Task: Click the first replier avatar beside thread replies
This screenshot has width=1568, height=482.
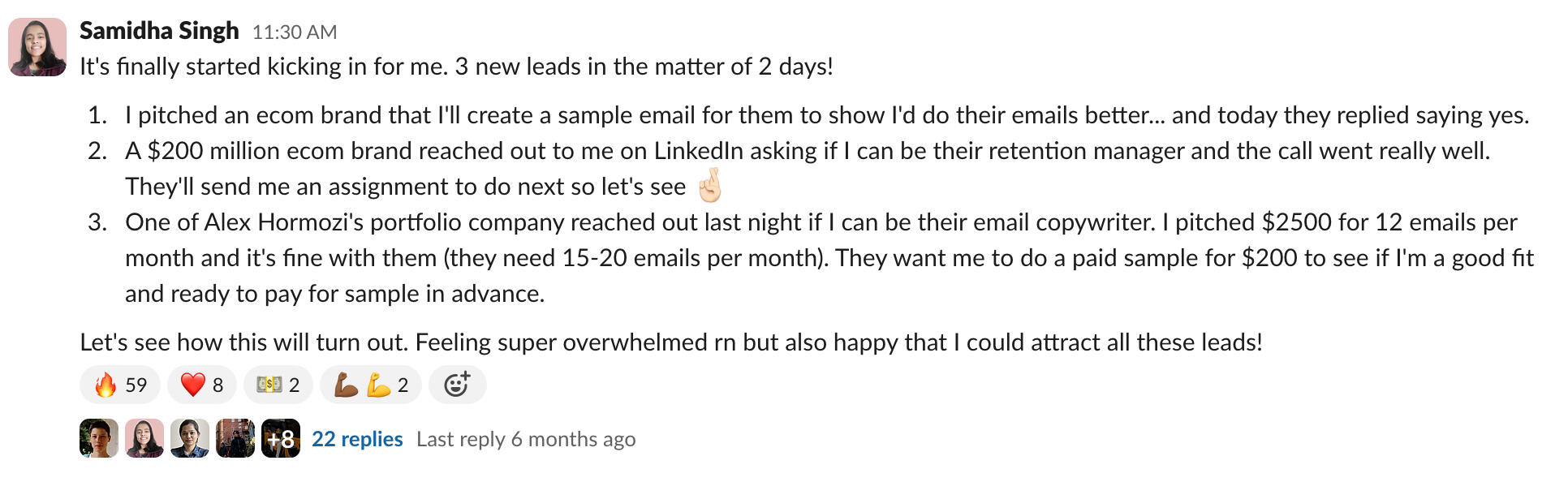Action: click(99, 439)
